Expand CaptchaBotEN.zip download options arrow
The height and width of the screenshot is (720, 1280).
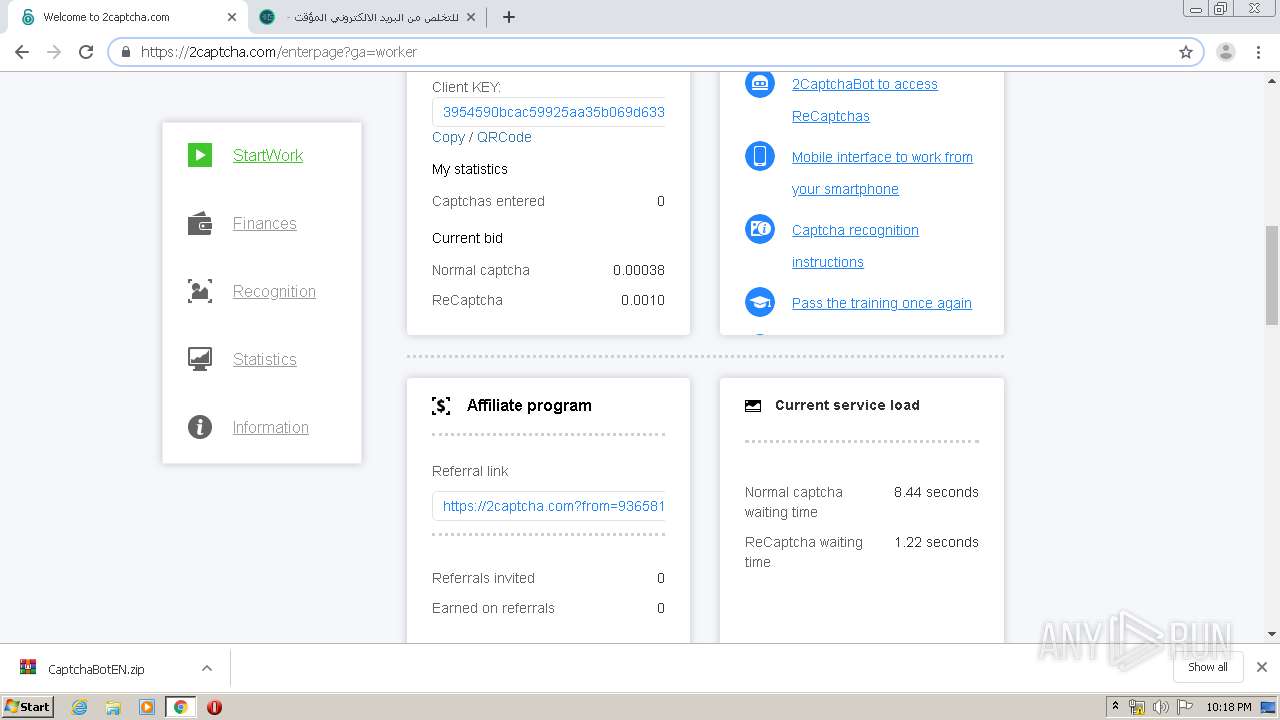point(207,668)
